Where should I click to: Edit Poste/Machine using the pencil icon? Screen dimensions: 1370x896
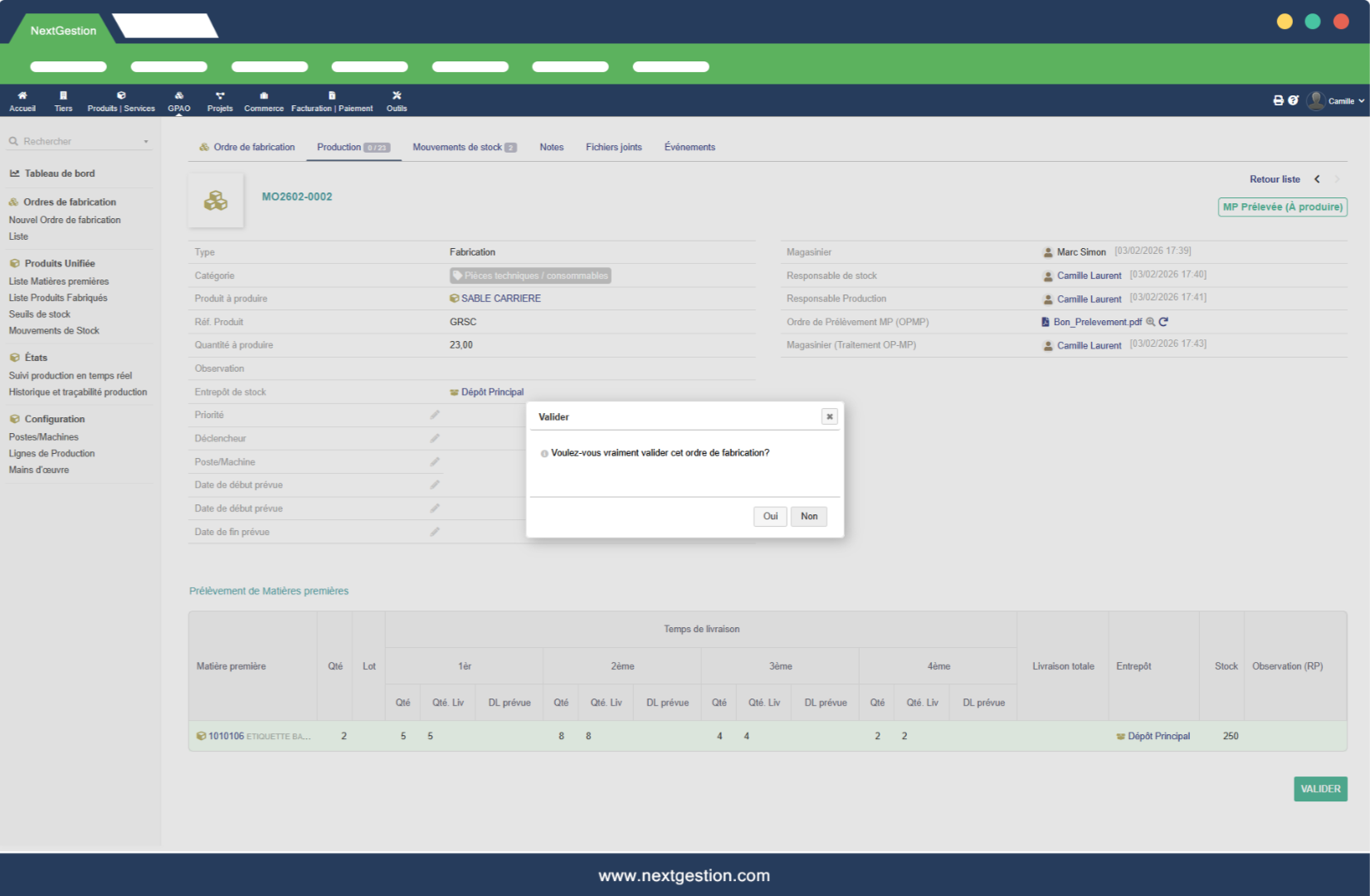coord(435,462)
